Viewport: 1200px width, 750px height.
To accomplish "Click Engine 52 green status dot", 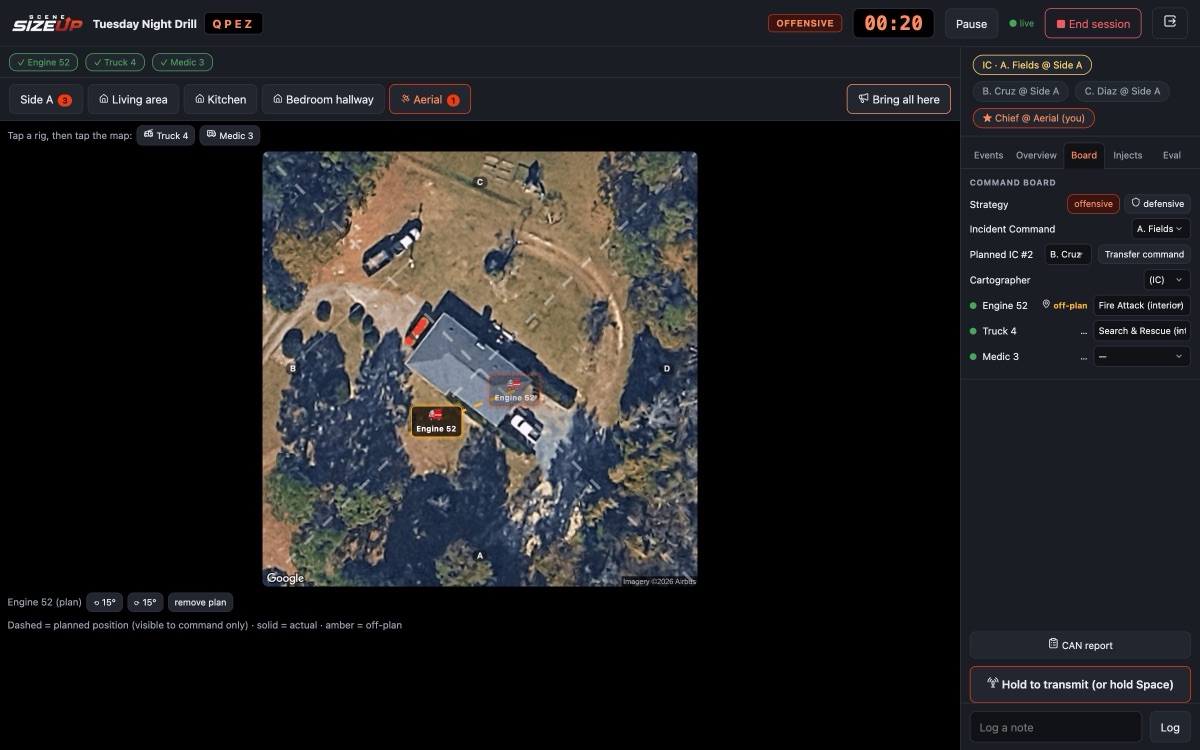I will tap(973, 306).
